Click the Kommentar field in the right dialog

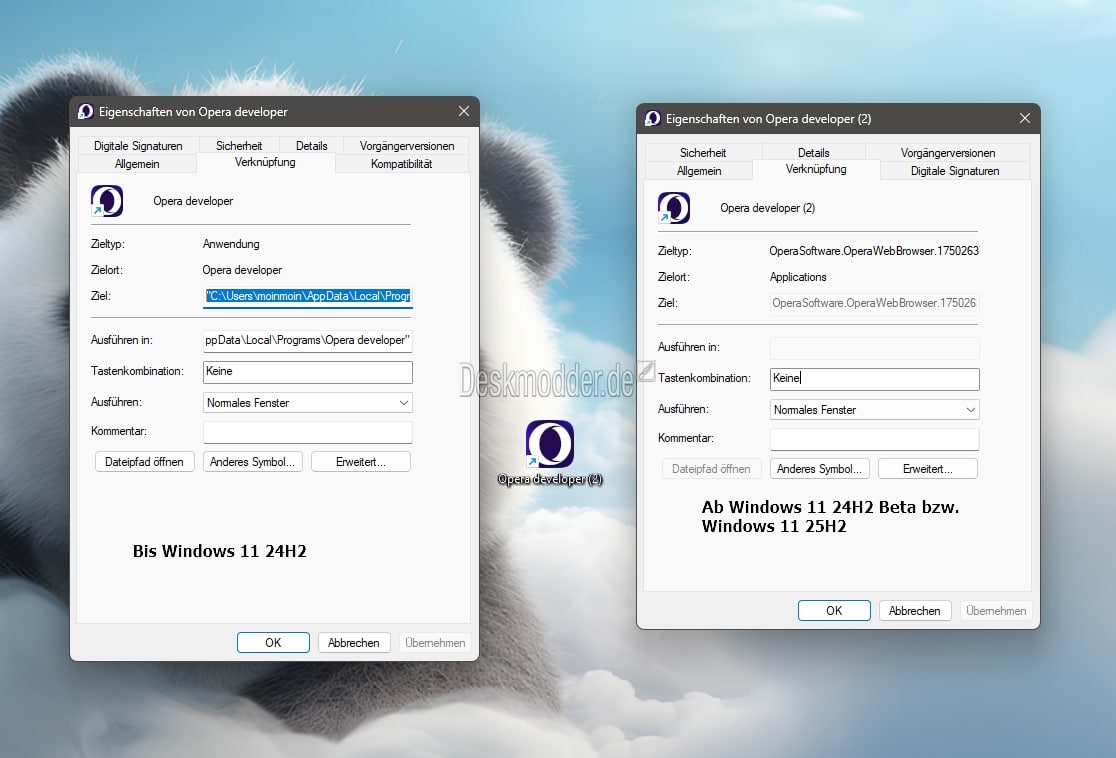pyautogui.click(x=875, y=438)
